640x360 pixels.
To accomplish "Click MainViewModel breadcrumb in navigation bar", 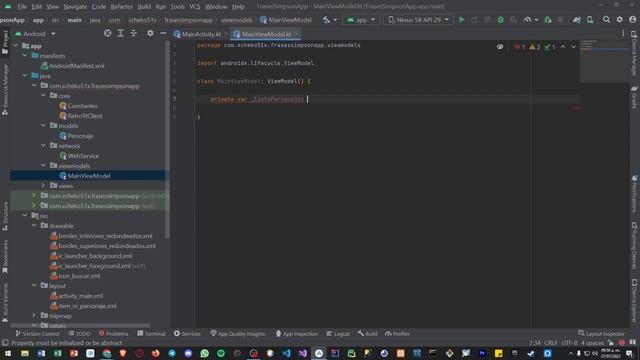I will click(x=286, y=20).
